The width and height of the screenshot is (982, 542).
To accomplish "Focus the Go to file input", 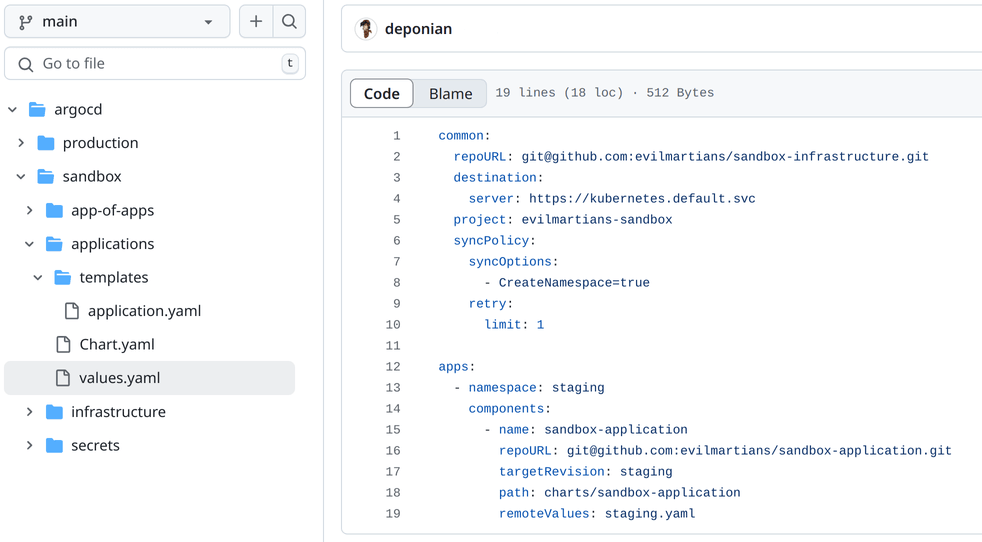I will click(155, 63).
